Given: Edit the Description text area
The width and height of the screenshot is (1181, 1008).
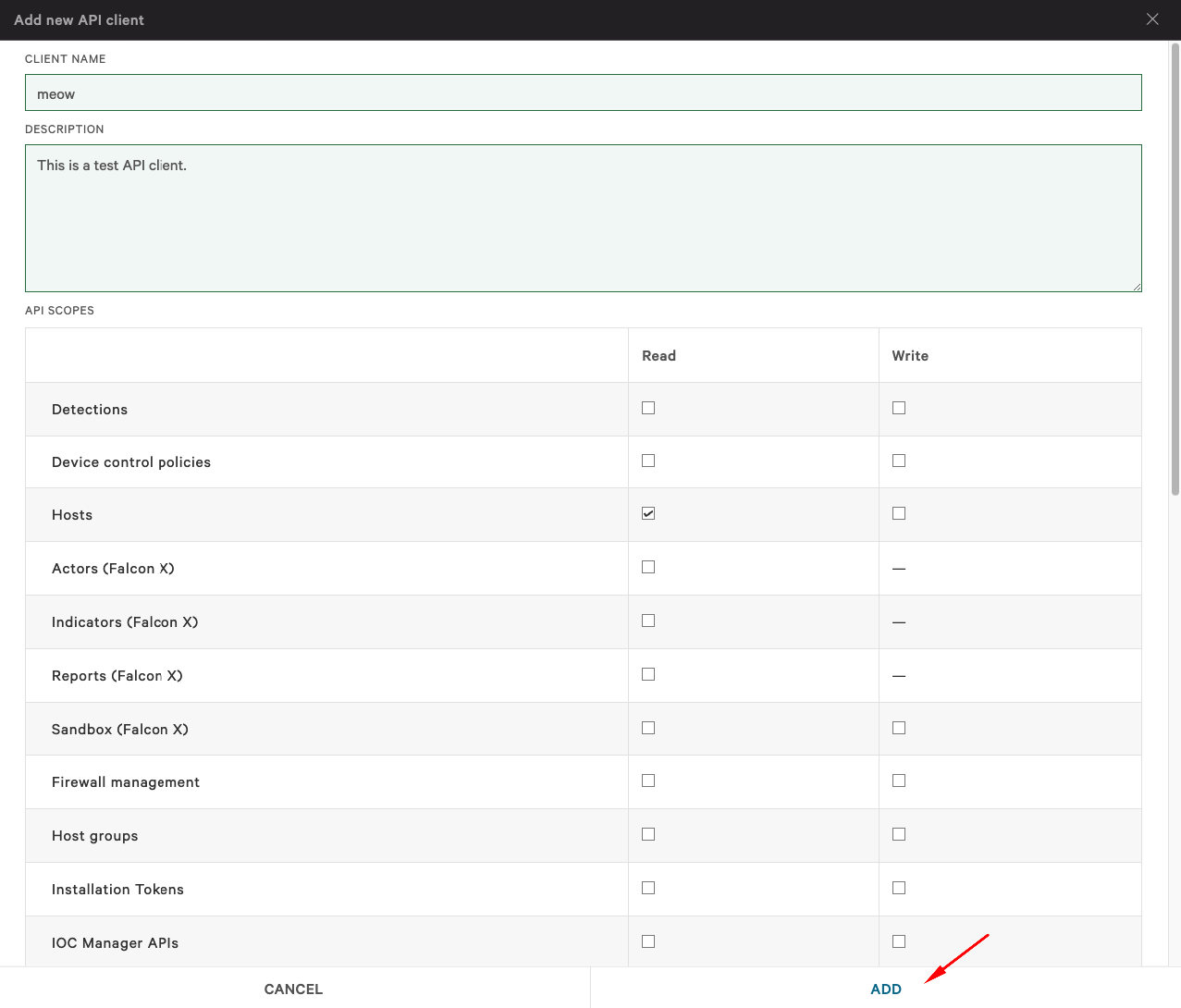Looking at the screenshot, I should pyautogui.click(x=584, y=218).
